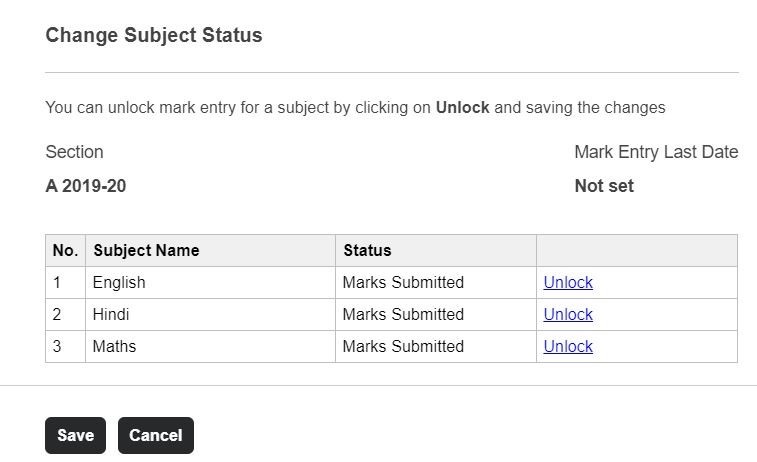Viewport: 757px width, 462px height.
Task: Unlock mark entry for Hindi
Action: pyautogui.click(x=568, y=314)
